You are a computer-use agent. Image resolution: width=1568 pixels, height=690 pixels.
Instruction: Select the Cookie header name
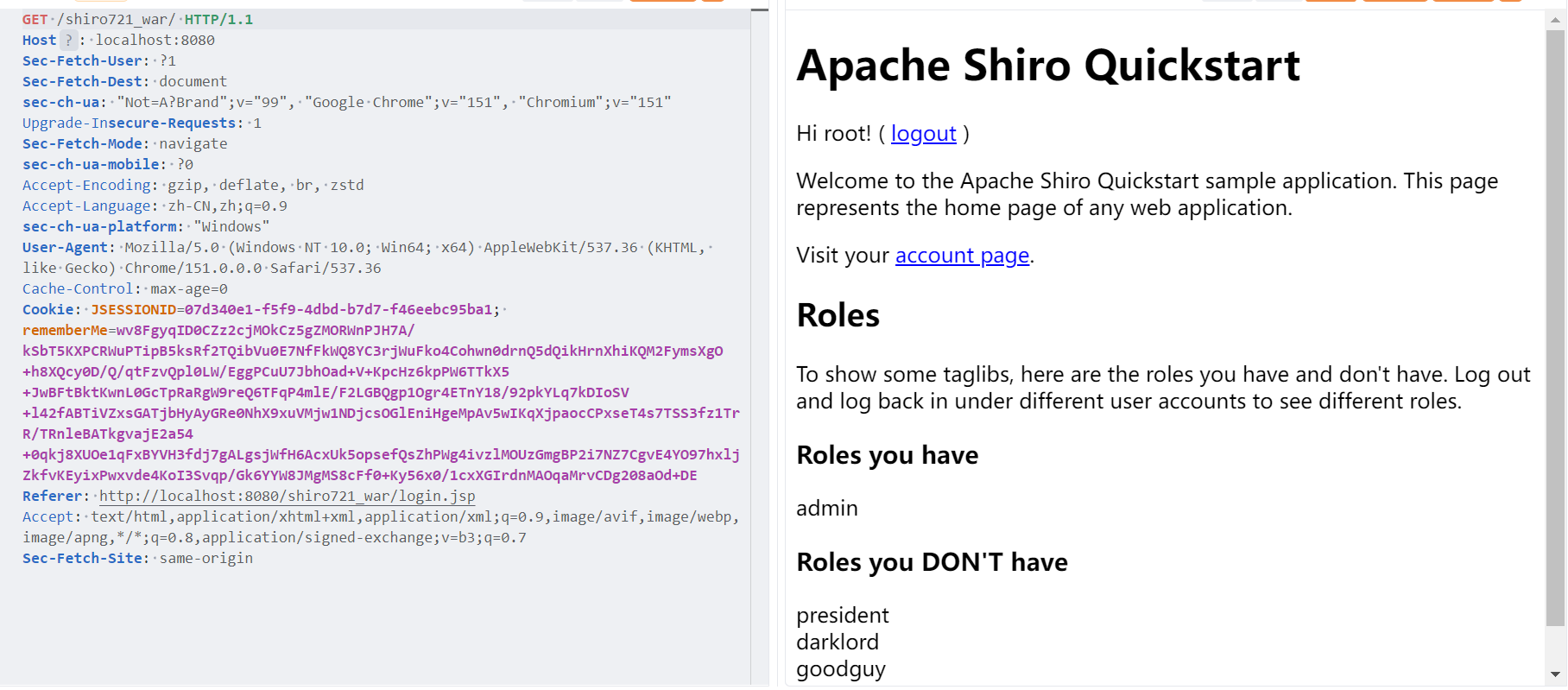pyautogui.click(x=48, y=310)
